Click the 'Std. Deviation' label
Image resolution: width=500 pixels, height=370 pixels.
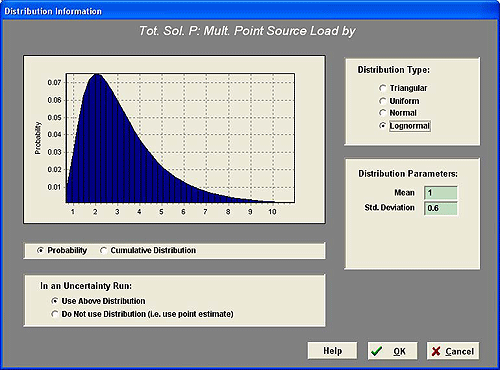click(x=389, y=208)
